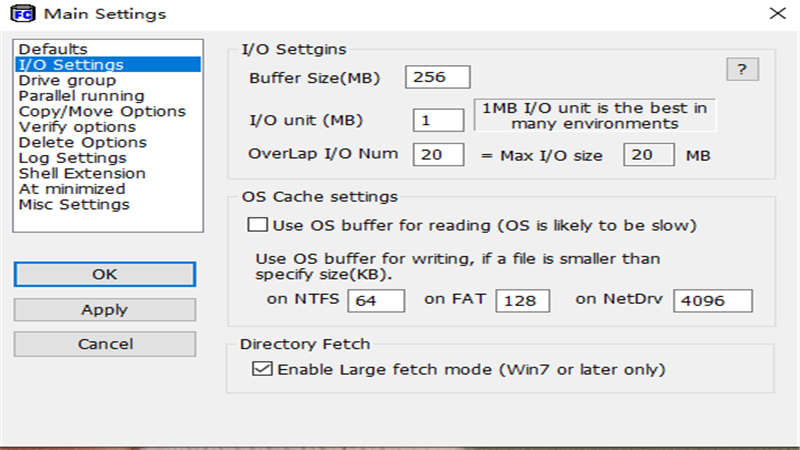Open Shell Extension settings
Screen dimensions: 800x450
[x=82, y=173]
